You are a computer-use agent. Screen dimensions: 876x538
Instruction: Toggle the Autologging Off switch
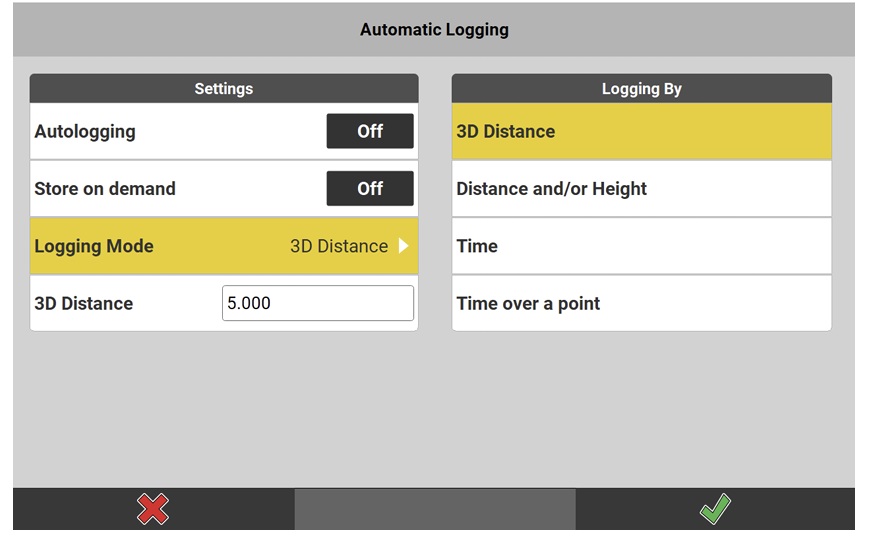(x=370, y=131)
